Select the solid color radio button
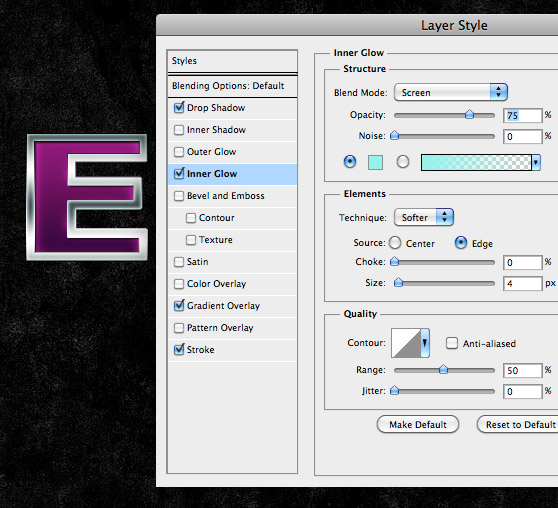The width and height of the screenshot is (558, 508). click(350, 162)
